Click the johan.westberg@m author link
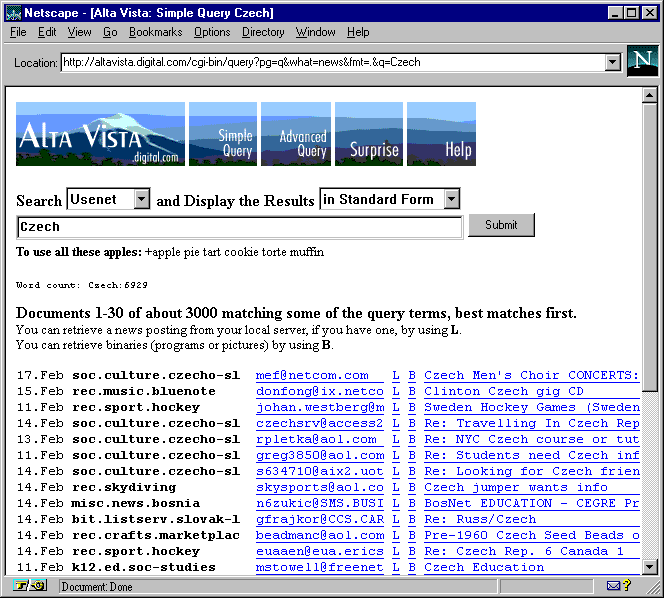664x598 pixels. coord(320,408)
